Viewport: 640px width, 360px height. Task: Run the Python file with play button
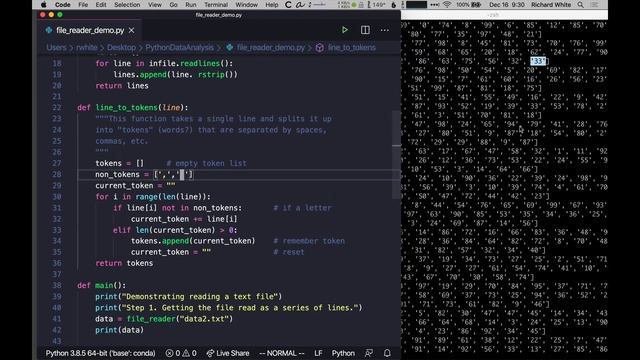click(x=344, y=30)
